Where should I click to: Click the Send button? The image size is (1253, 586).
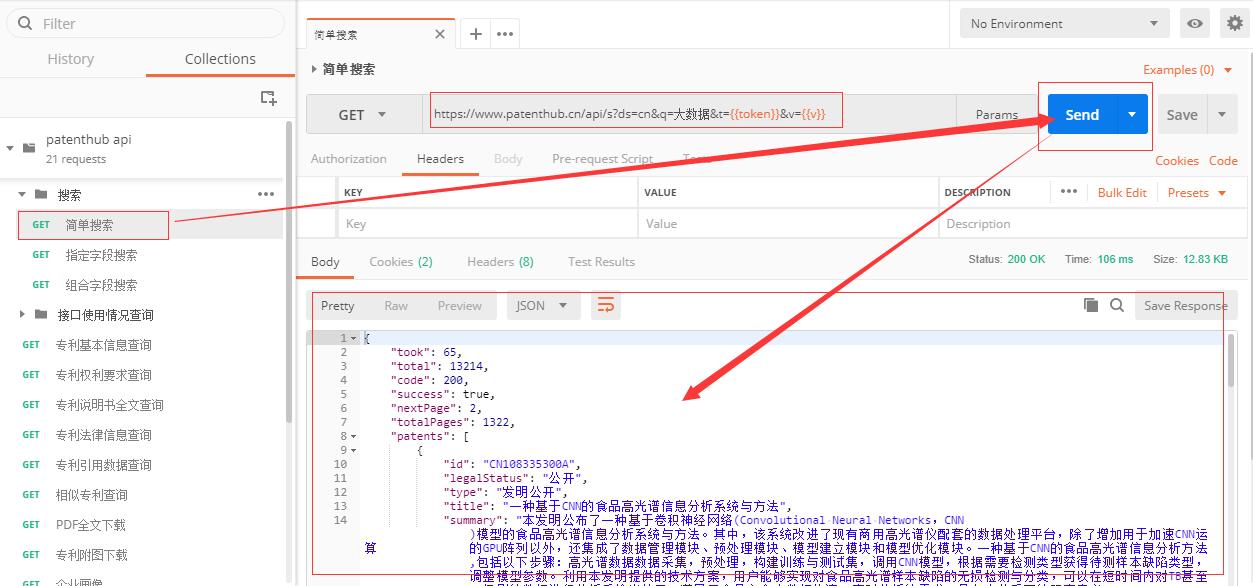click(x=1081, y=115)
